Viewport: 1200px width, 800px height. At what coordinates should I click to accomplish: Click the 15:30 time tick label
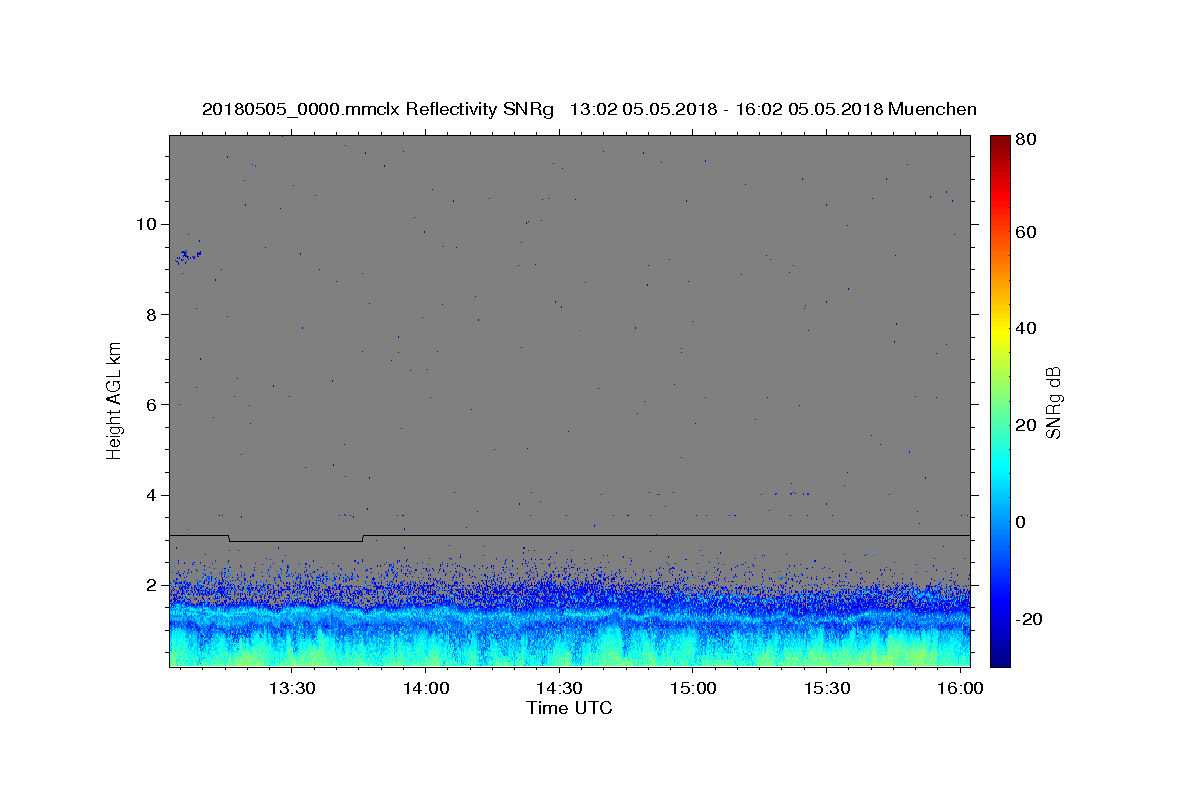pyautogui.click(x=826, y=689)
